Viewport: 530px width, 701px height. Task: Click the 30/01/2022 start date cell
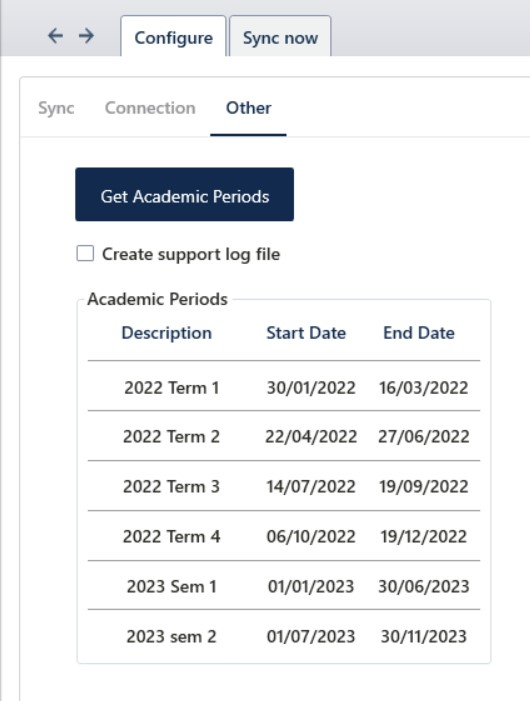(x=311, y=387)
